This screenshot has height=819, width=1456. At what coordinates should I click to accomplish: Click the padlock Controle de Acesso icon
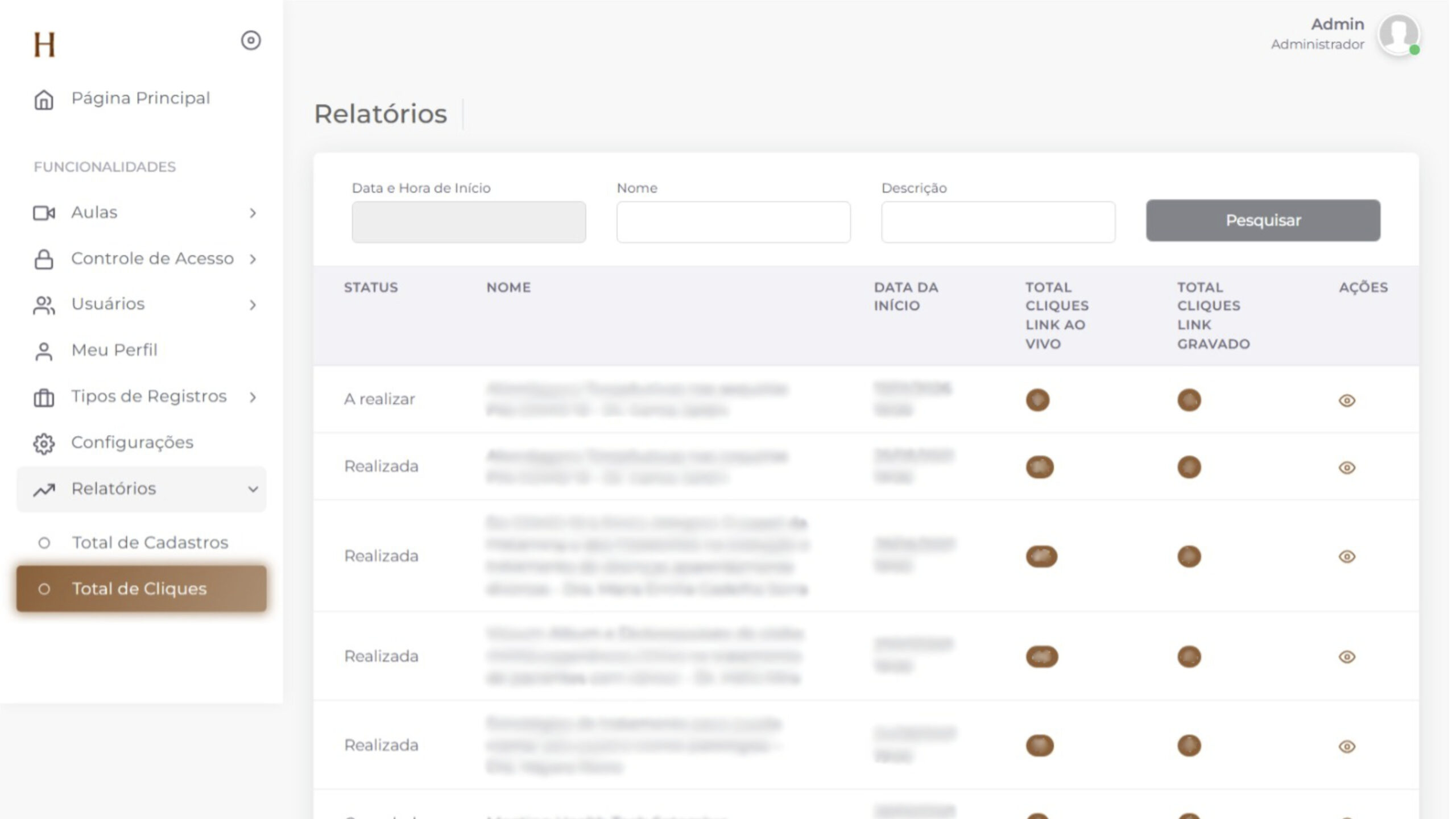pos(44,259)
